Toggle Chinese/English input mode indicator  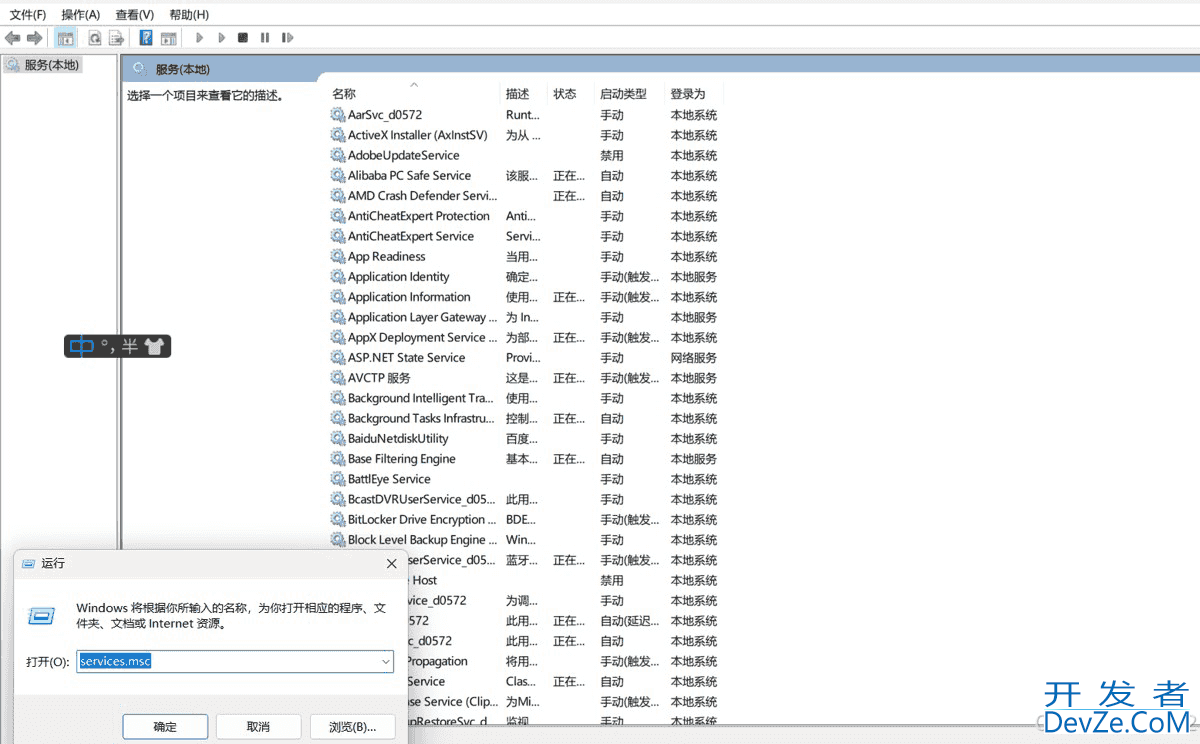coord(81,346)
